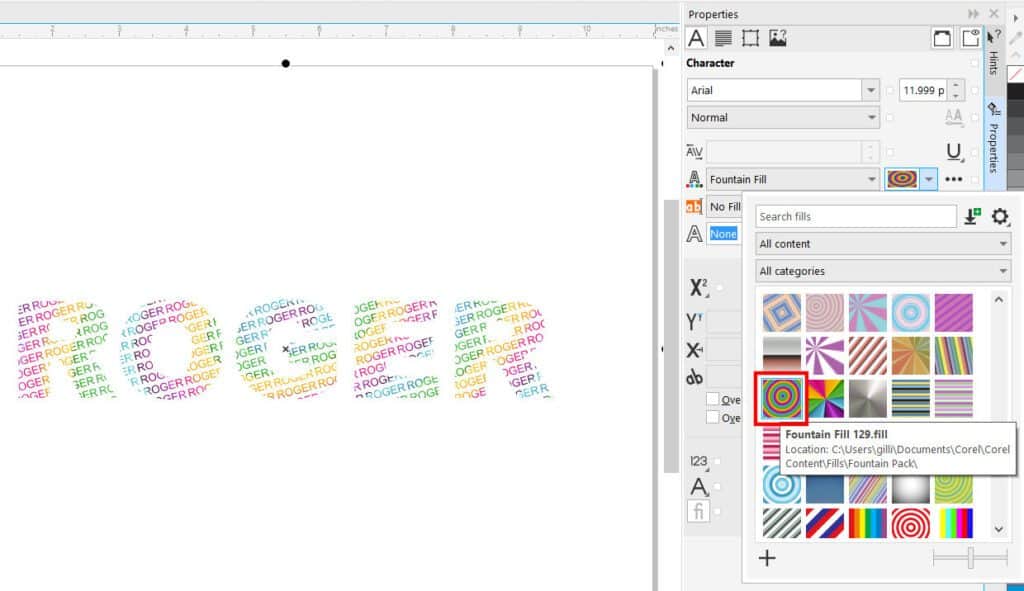Click inside the Search fills field

pos(855,216)
